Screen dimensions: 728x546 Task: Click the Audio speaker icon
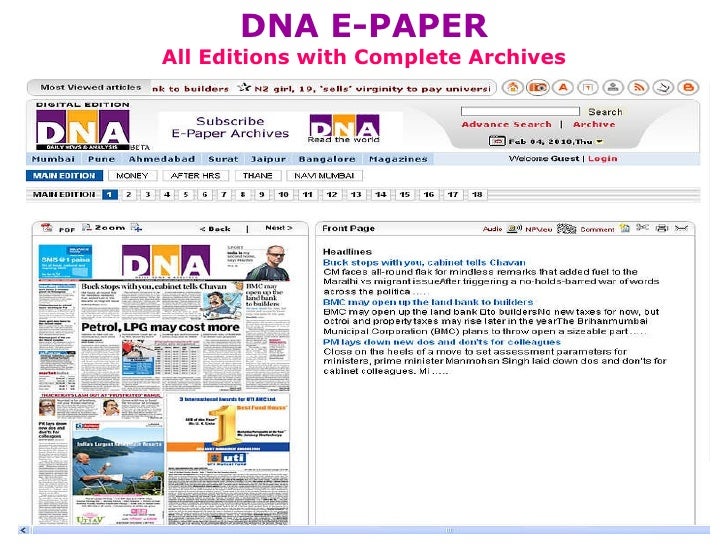pyautogui.click(x=514, y=228)
